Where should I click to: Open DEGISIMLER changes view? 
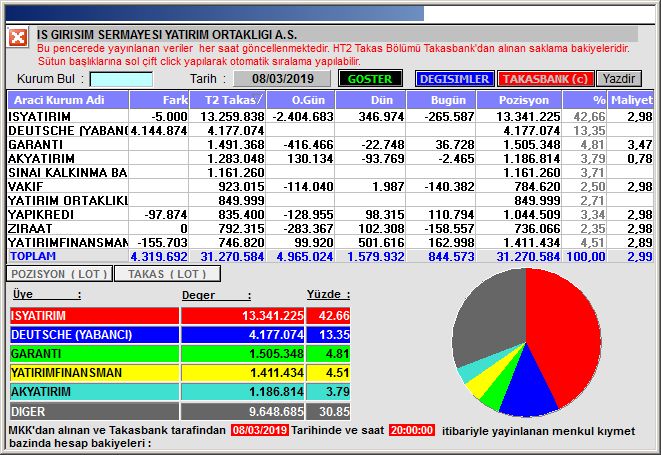click(x=454, y=78)
